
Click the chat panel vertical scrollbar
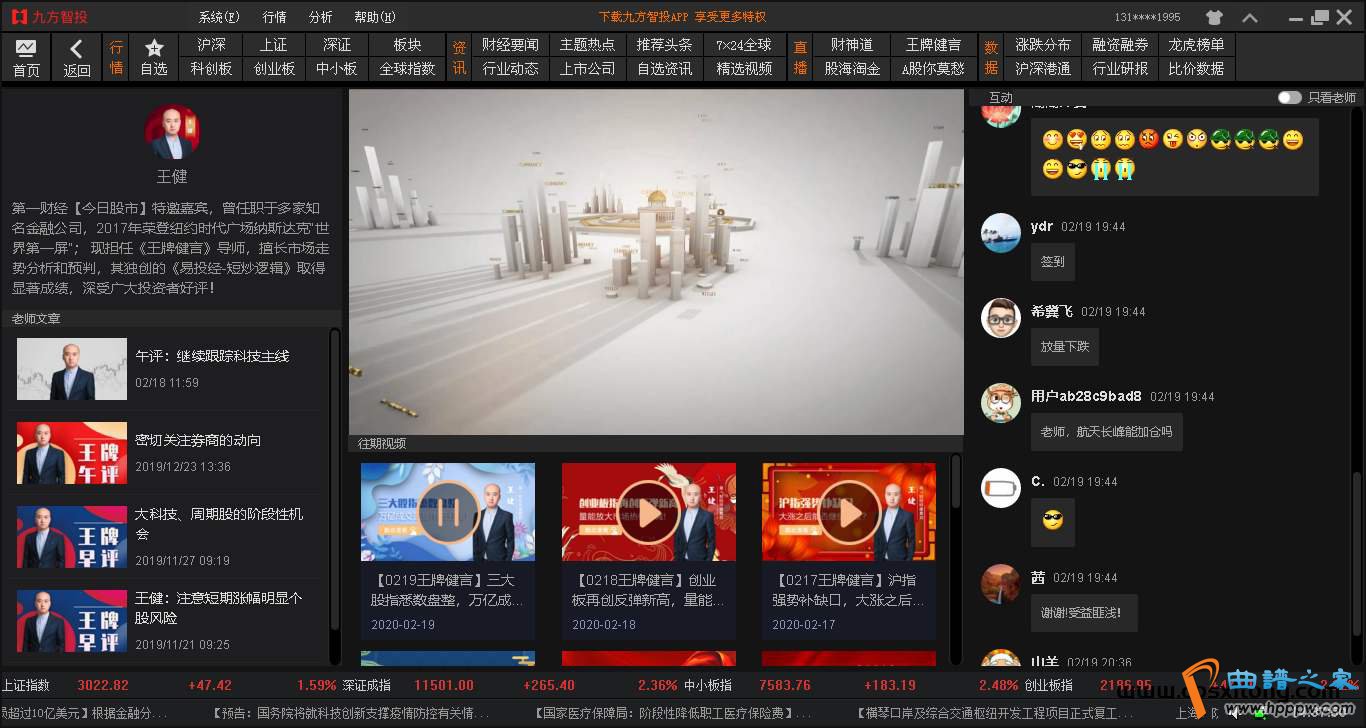1356,540
